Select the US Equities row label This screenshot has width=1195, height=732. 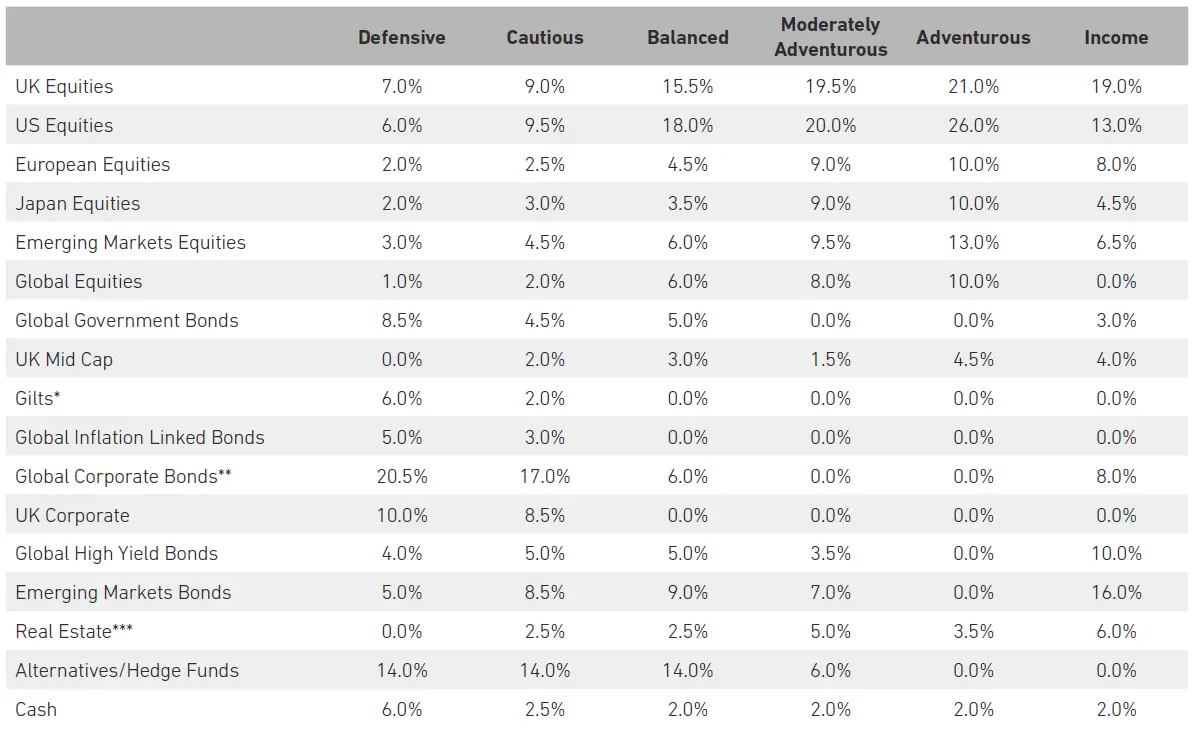pyautogui.click(x=64, y=126)
